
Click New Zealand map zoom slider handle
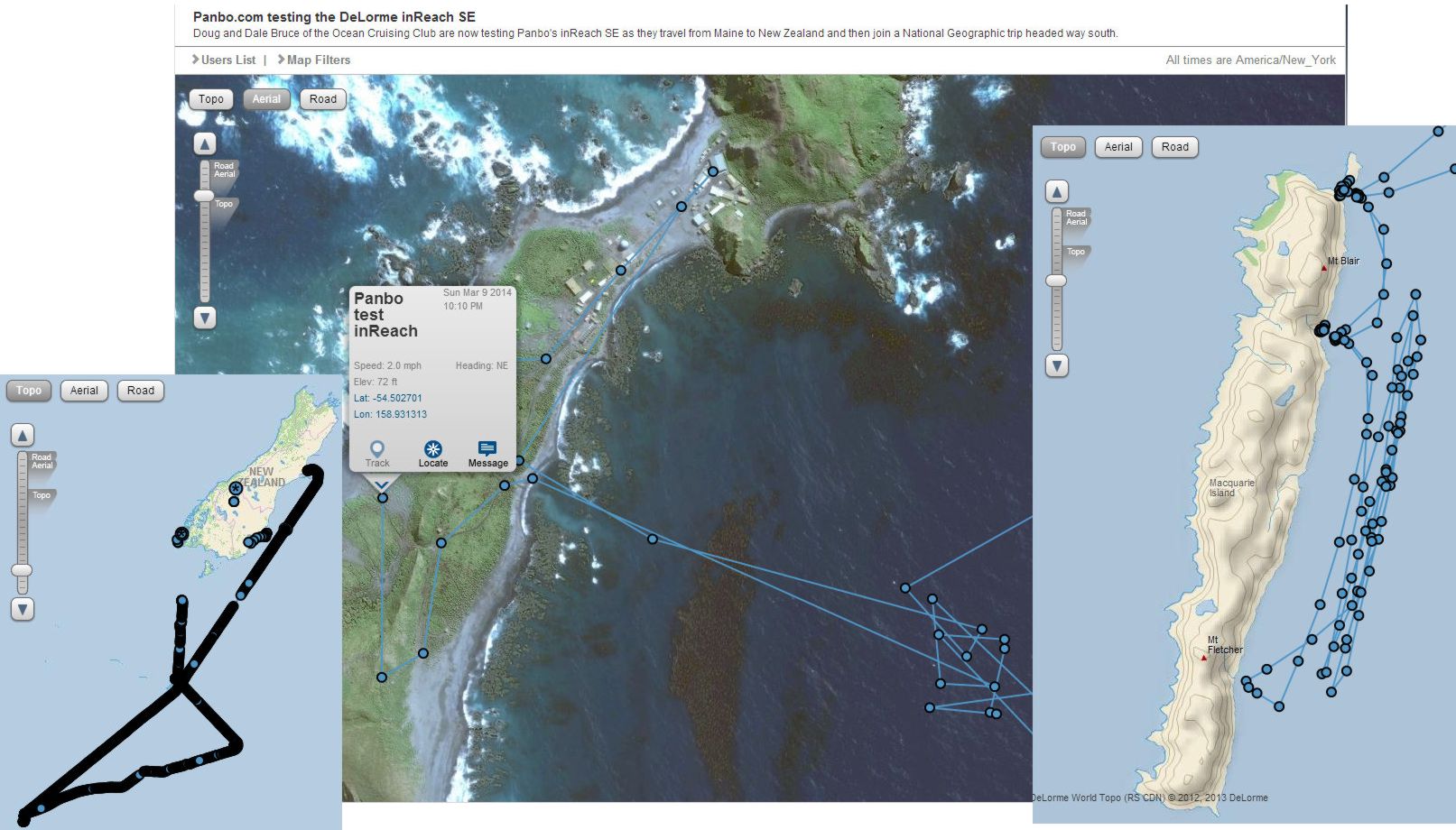tap(23, 570)
